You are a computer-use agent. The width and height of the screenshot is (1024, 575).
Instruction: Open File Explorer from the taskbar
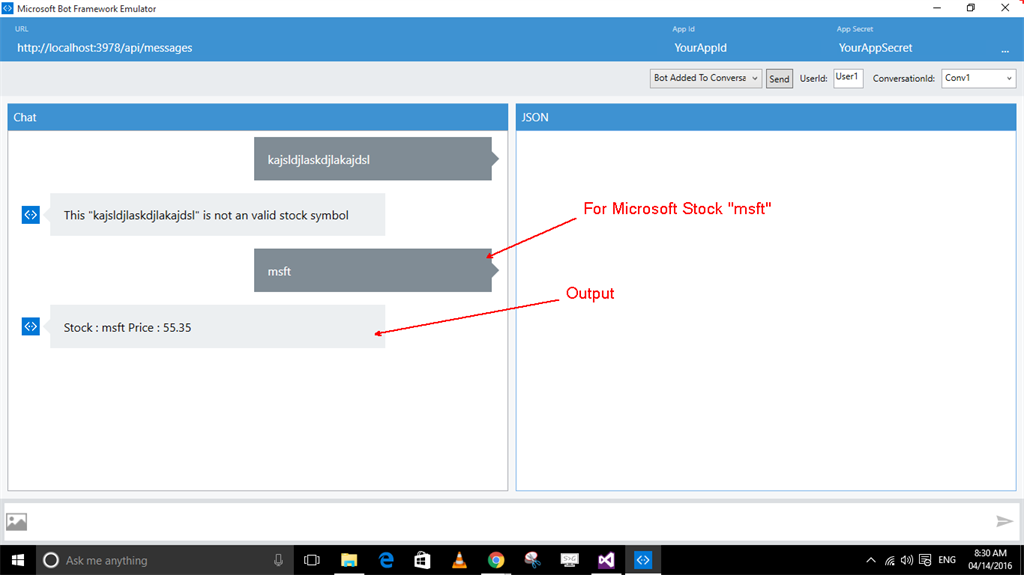[x=349, y=560]
